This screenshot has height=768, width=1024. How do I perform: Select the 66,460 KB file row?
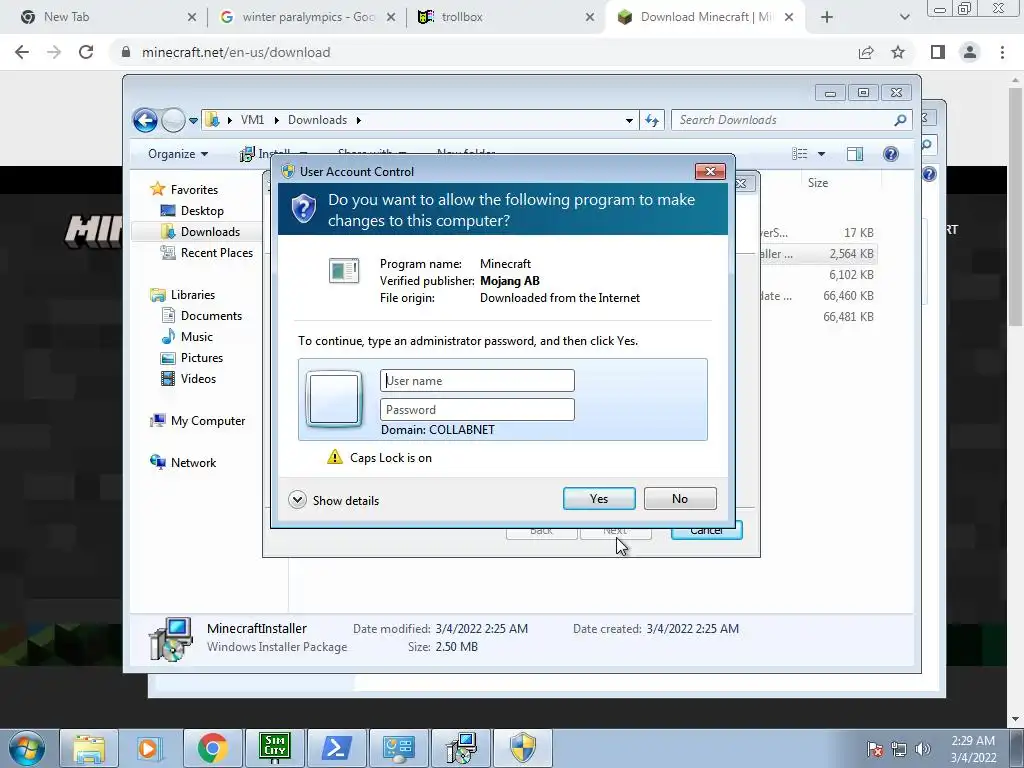coord(816,296)
